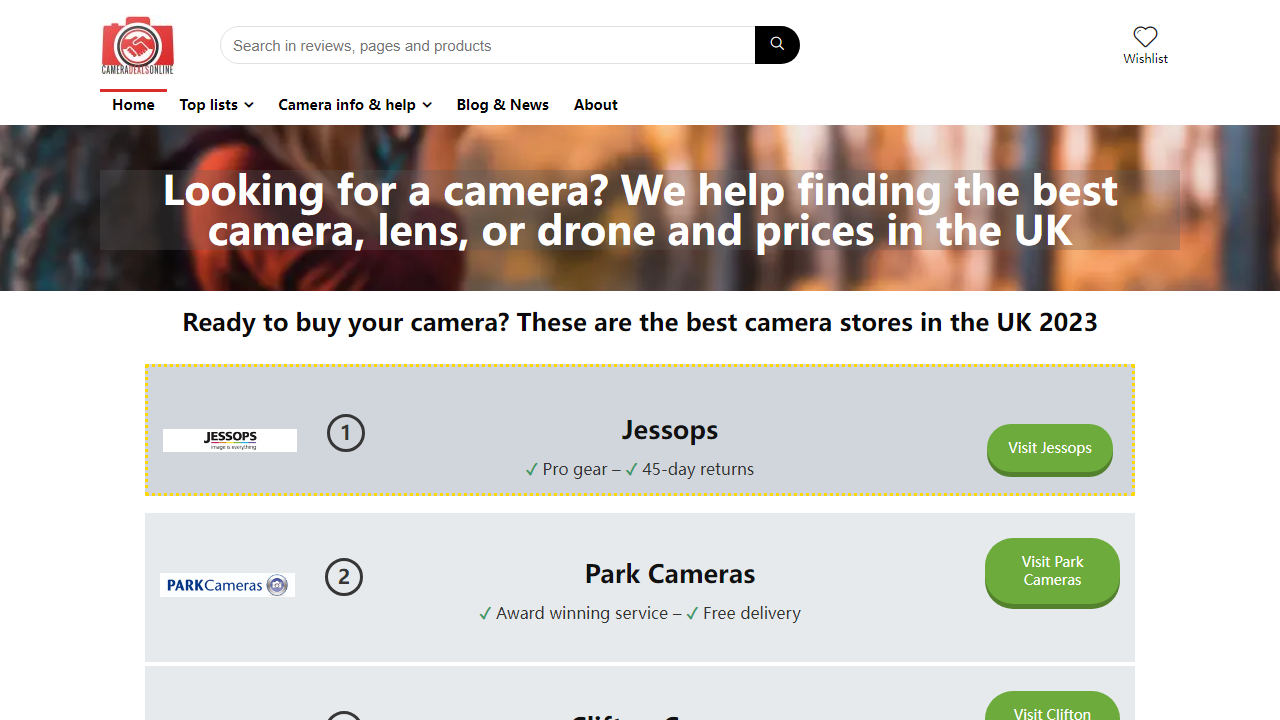Open the Blog & News section

coord(502,104)
